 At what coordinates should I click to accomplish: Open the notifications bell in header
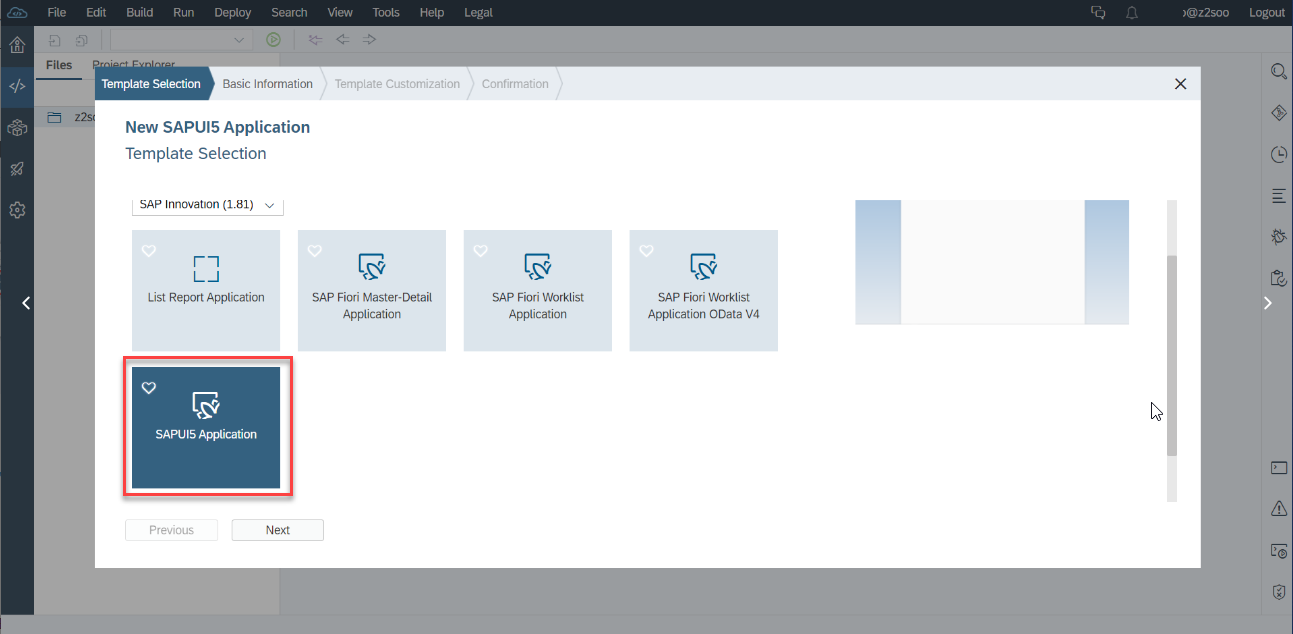tap(1132, 13)
